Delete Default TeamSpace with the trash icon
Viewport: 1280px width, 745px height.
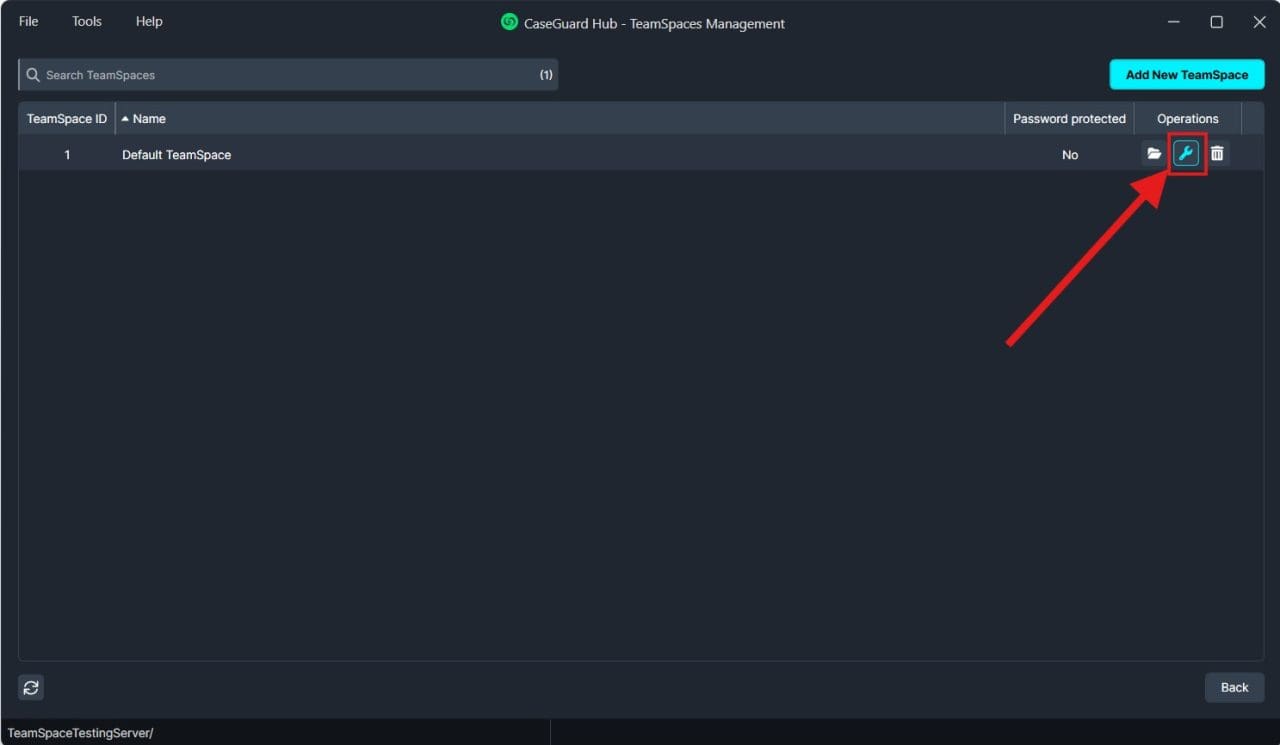coord(1217,154)
